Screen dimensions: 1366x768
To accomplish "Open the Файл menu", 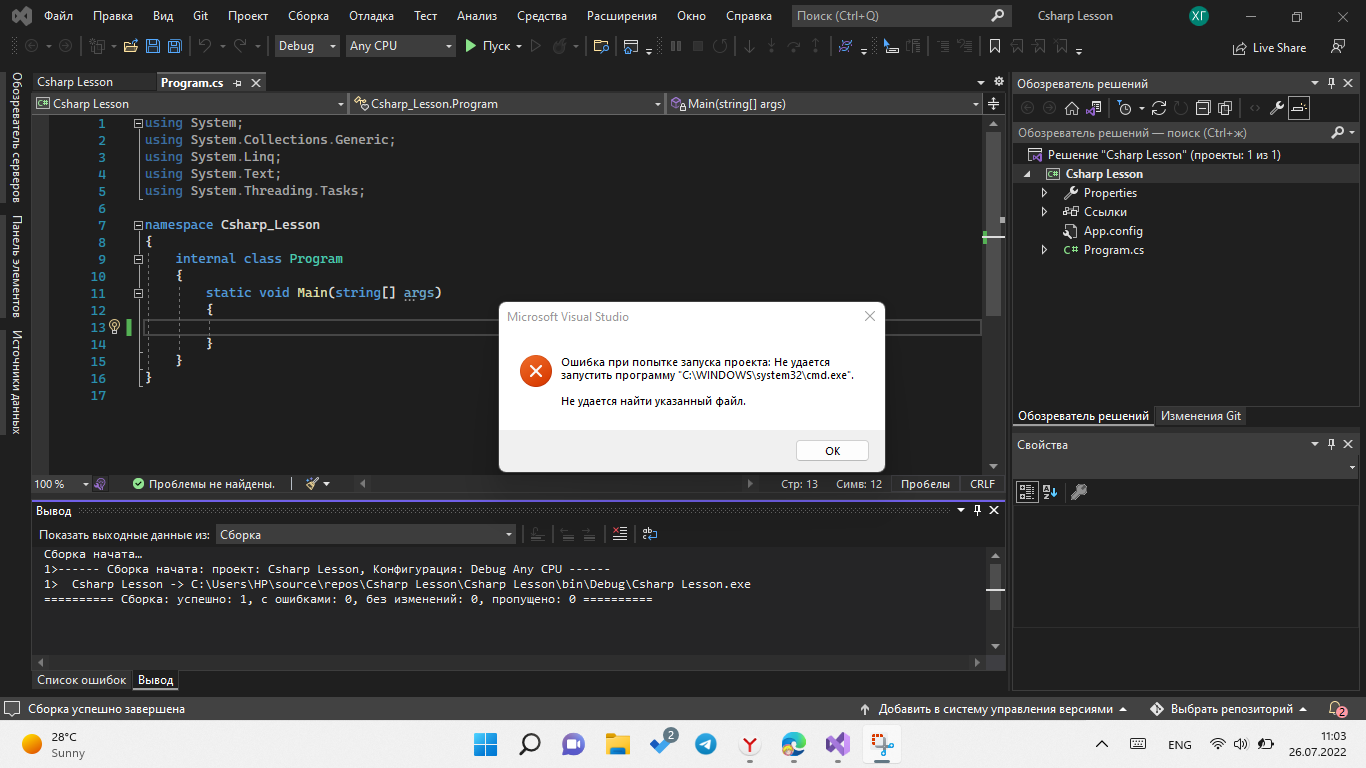I will [x=58, y=16].
